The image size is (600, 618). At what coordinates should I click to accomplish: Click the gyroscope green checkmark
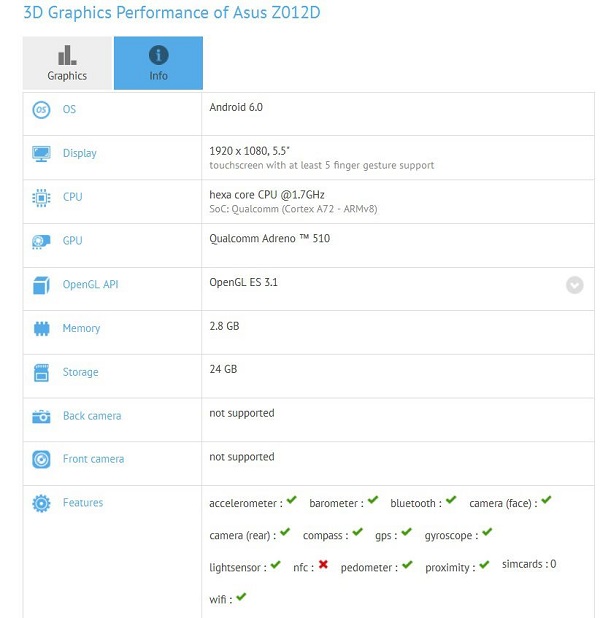coord(487,532)
